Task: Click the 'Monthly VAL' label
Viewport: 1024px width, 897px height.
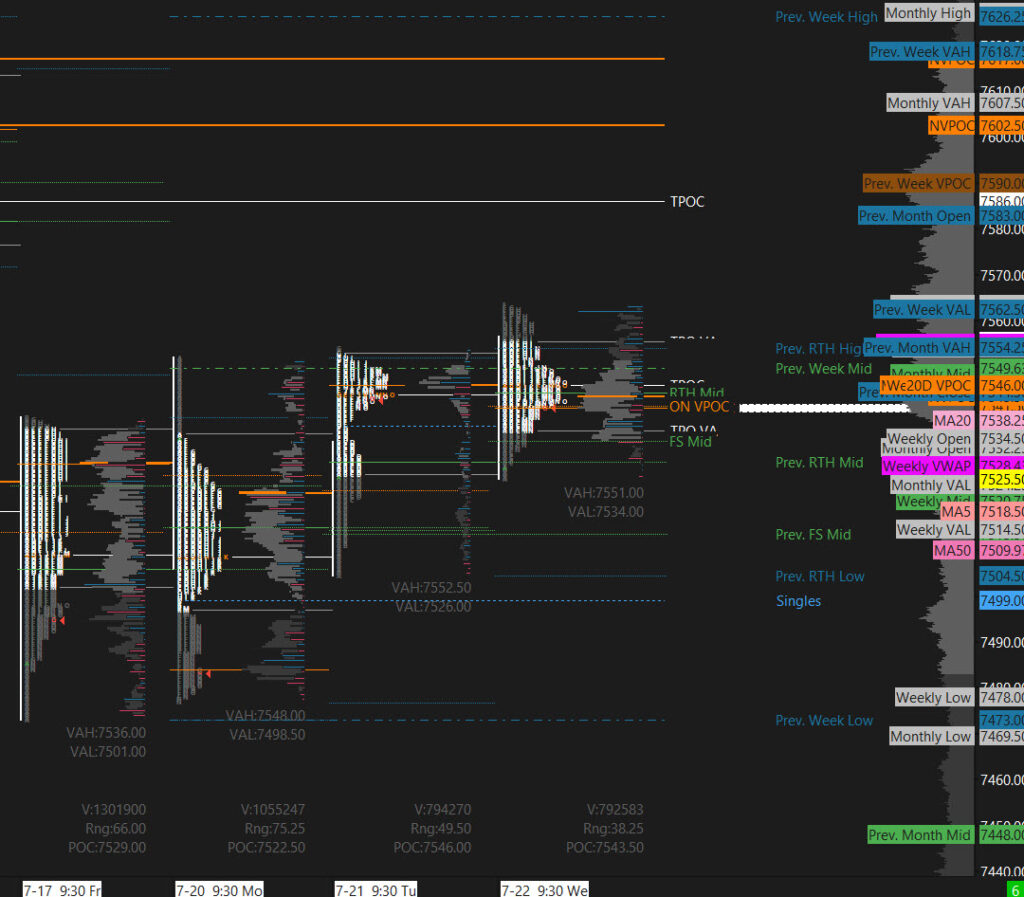Action: [931, 485]
